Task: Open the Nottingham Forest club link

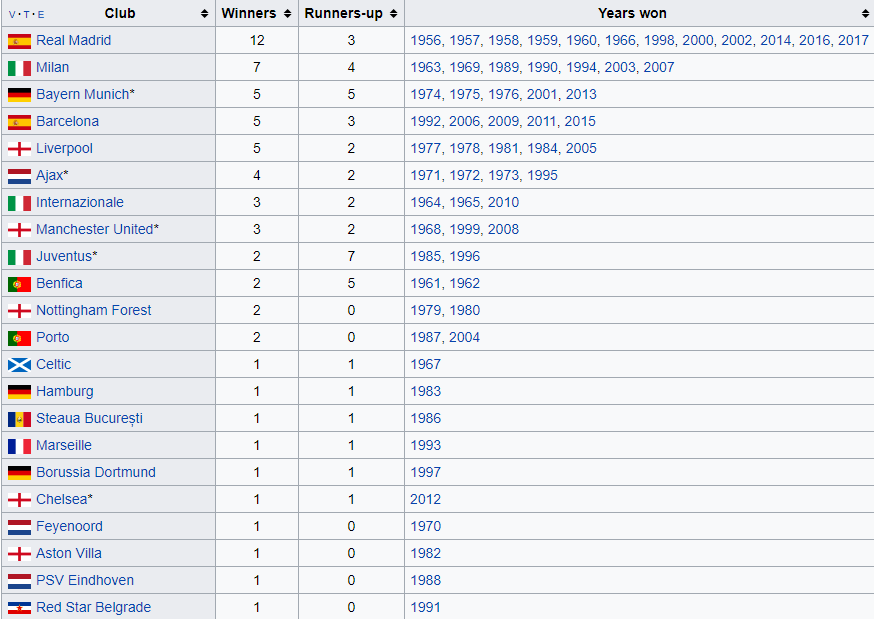Action: 94,310
